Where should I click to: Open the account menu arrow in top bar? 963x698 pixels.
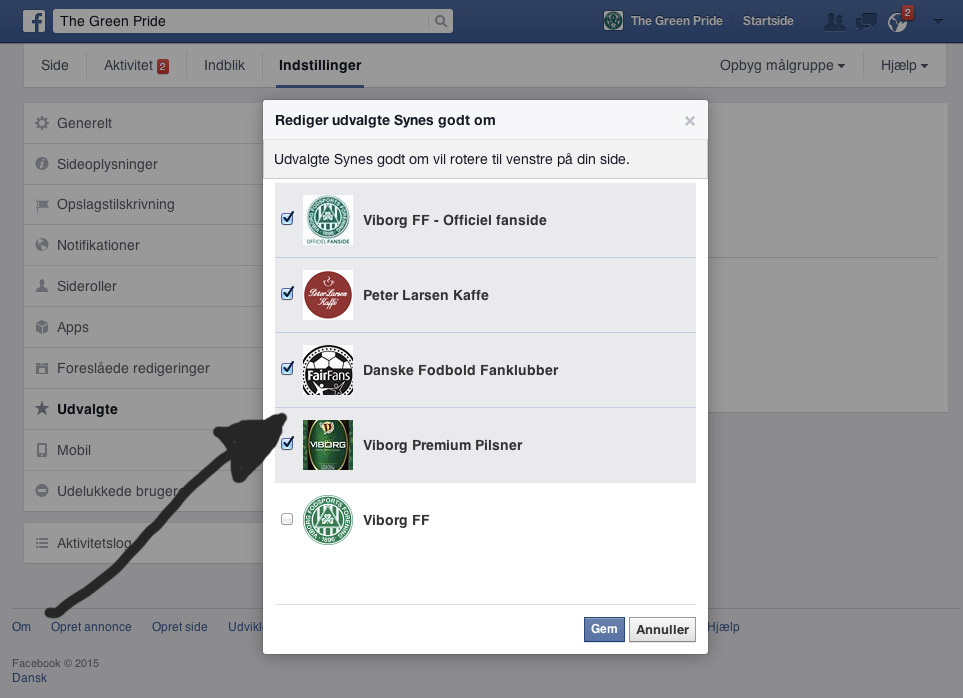[938, 21]
